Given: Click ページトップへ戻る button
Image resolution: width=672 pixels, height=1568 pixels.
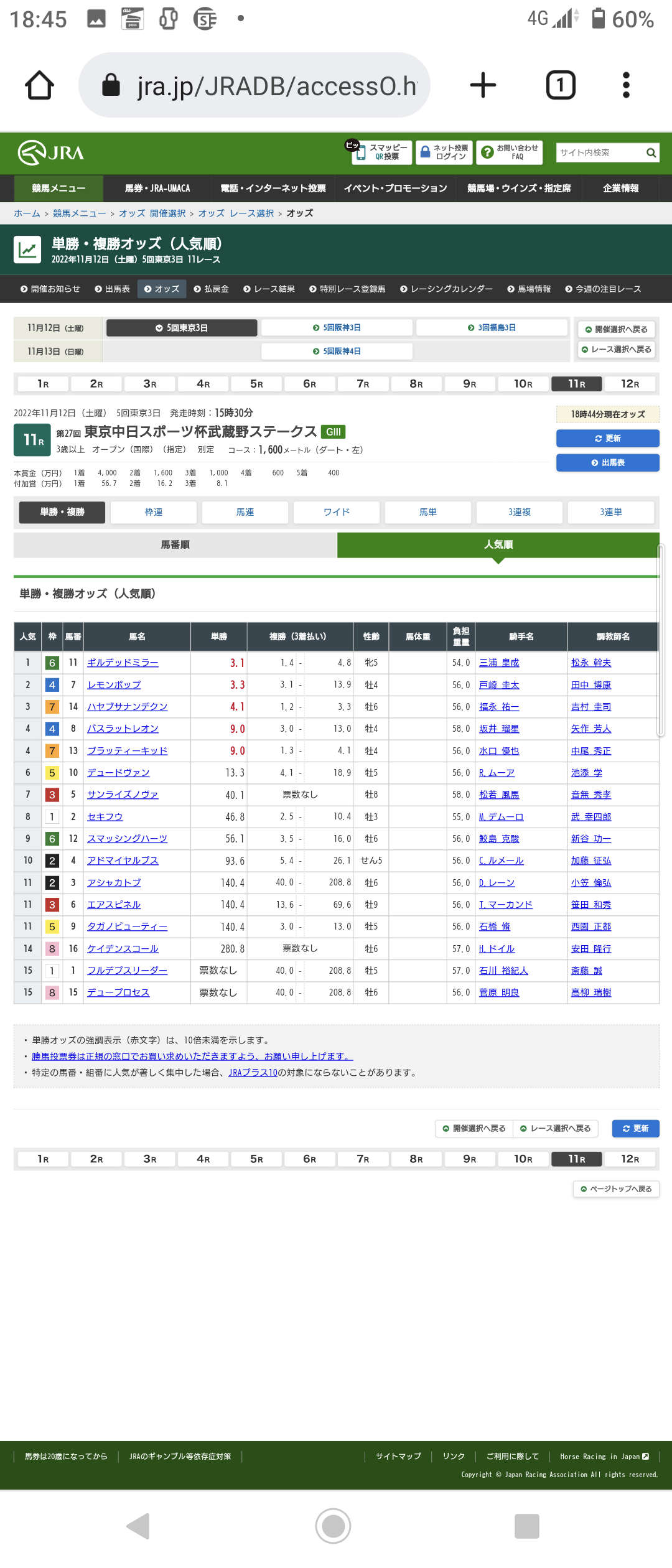Looking at the screenshot, I should 616,1189.
